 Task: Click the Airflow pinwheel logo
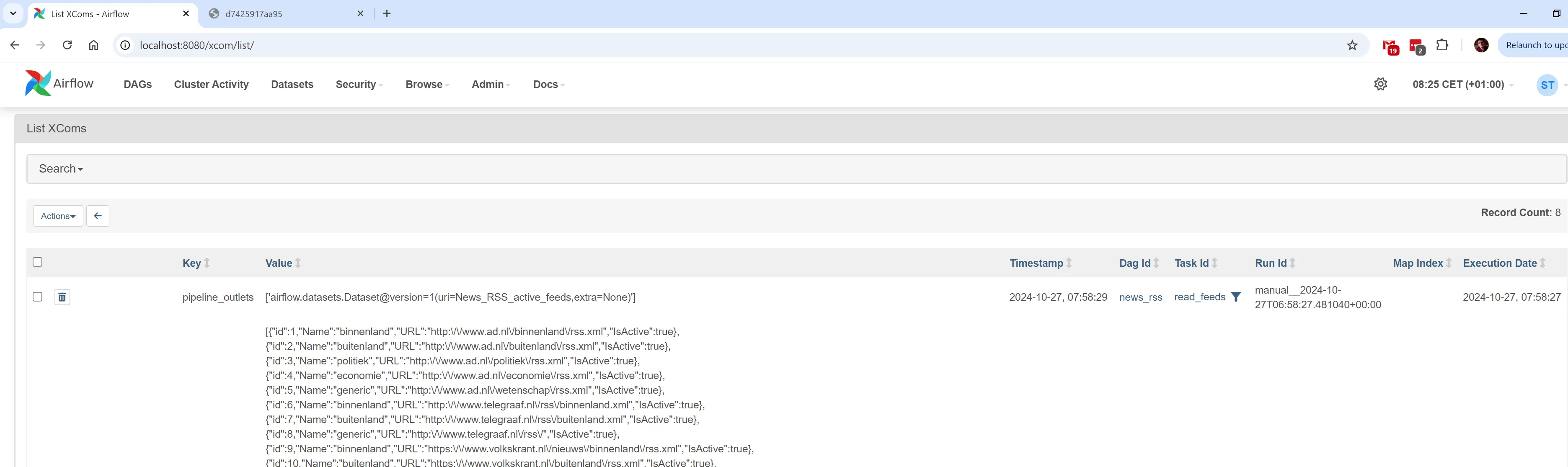pos(38,83)
